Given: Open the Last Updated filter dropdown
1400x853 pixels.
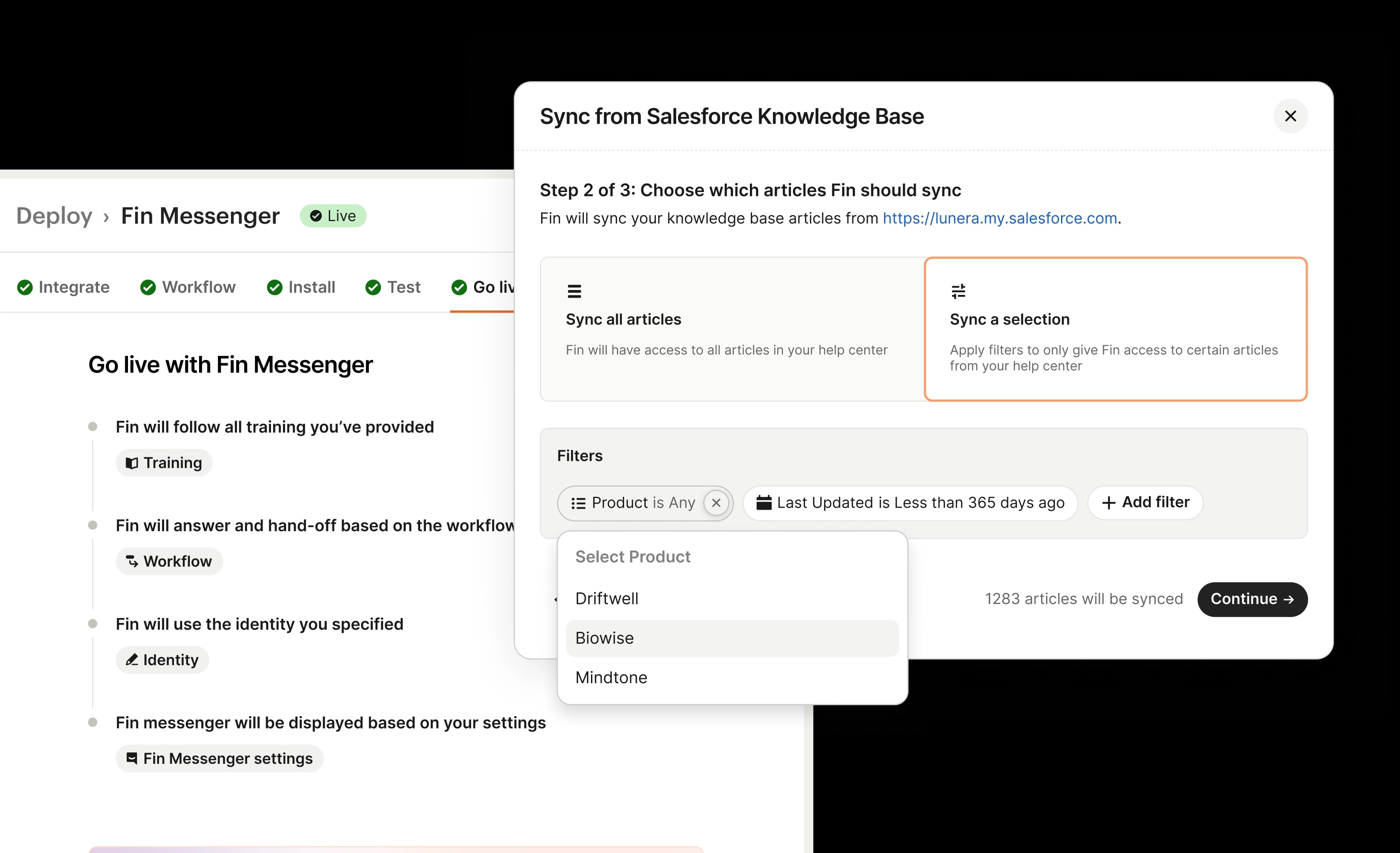Looking at the screenshot, I should [909, 503].
